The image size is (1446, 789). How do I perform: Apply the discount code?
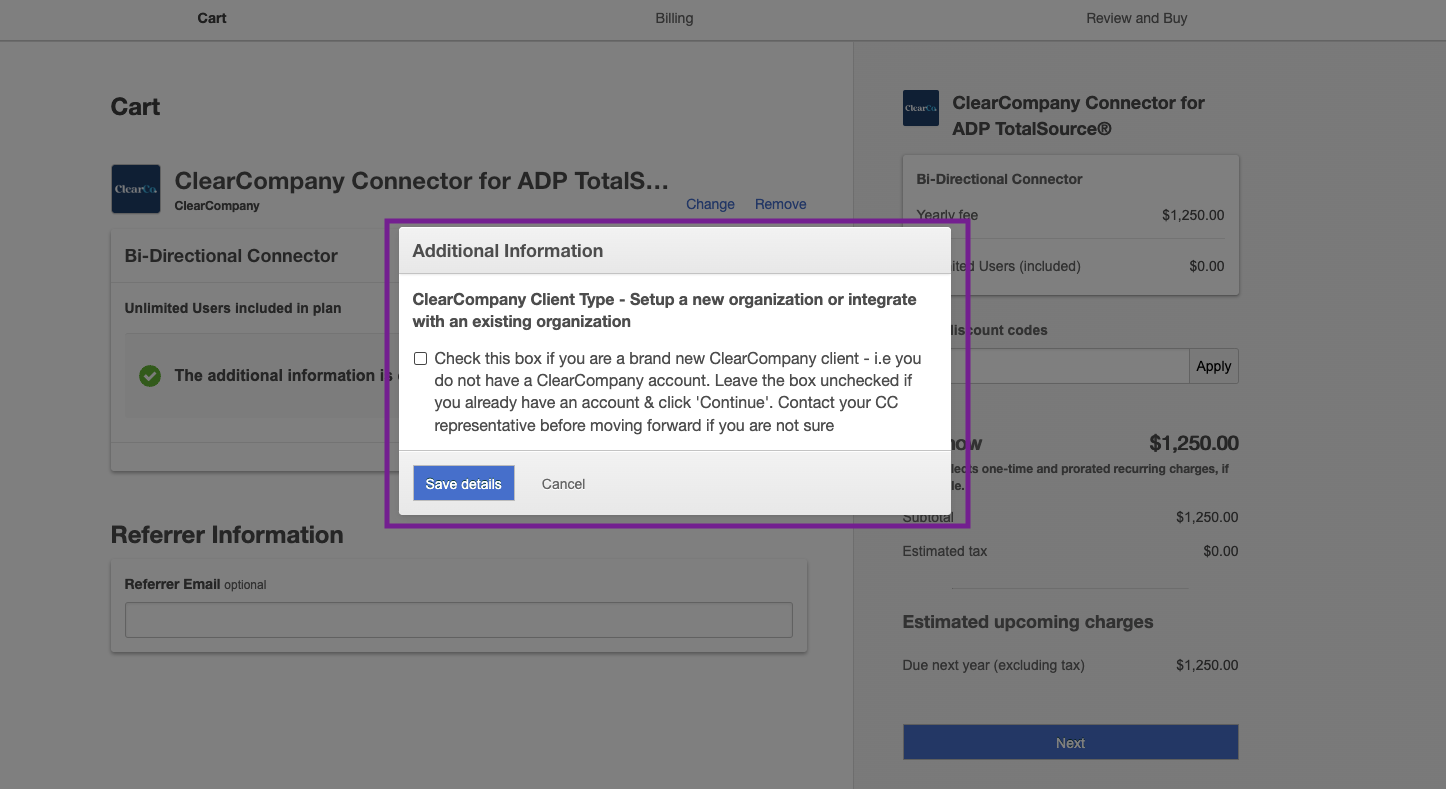coord(1214,366)
